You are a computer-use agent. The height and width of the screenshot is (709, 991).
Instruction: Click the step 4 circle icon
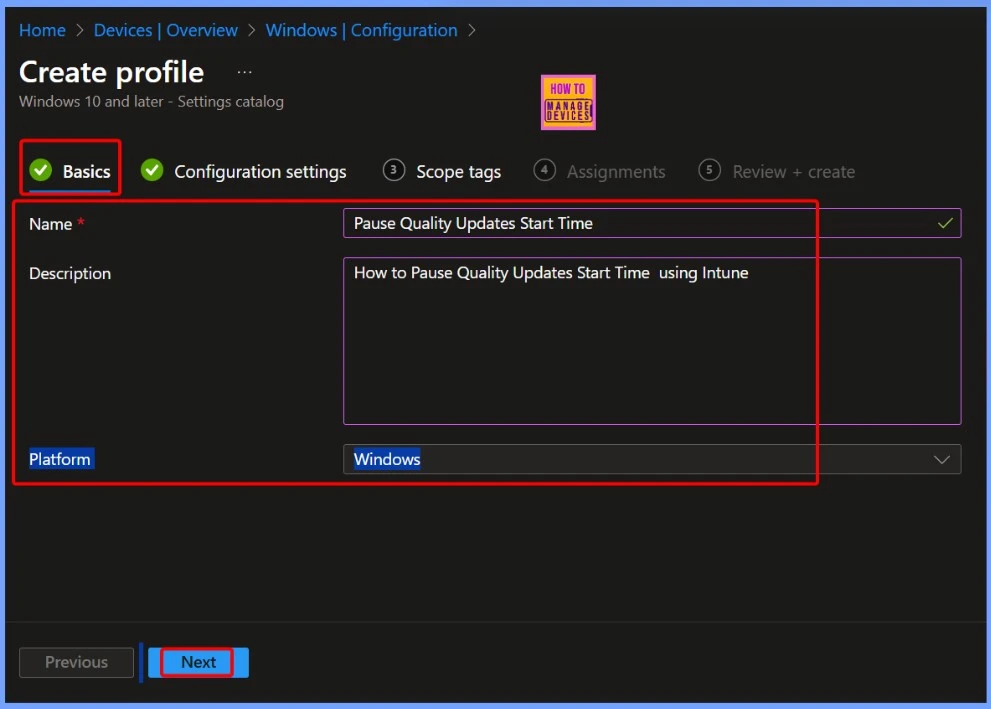pos(544,170)
